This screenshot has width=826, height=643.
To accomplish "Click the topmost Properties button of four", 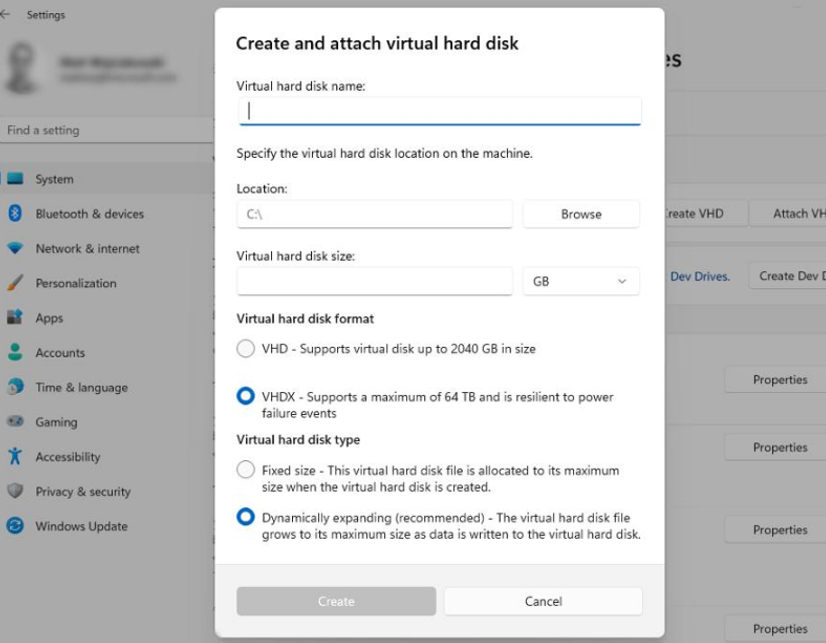I will pyautogui.click(x=775, y=380).
